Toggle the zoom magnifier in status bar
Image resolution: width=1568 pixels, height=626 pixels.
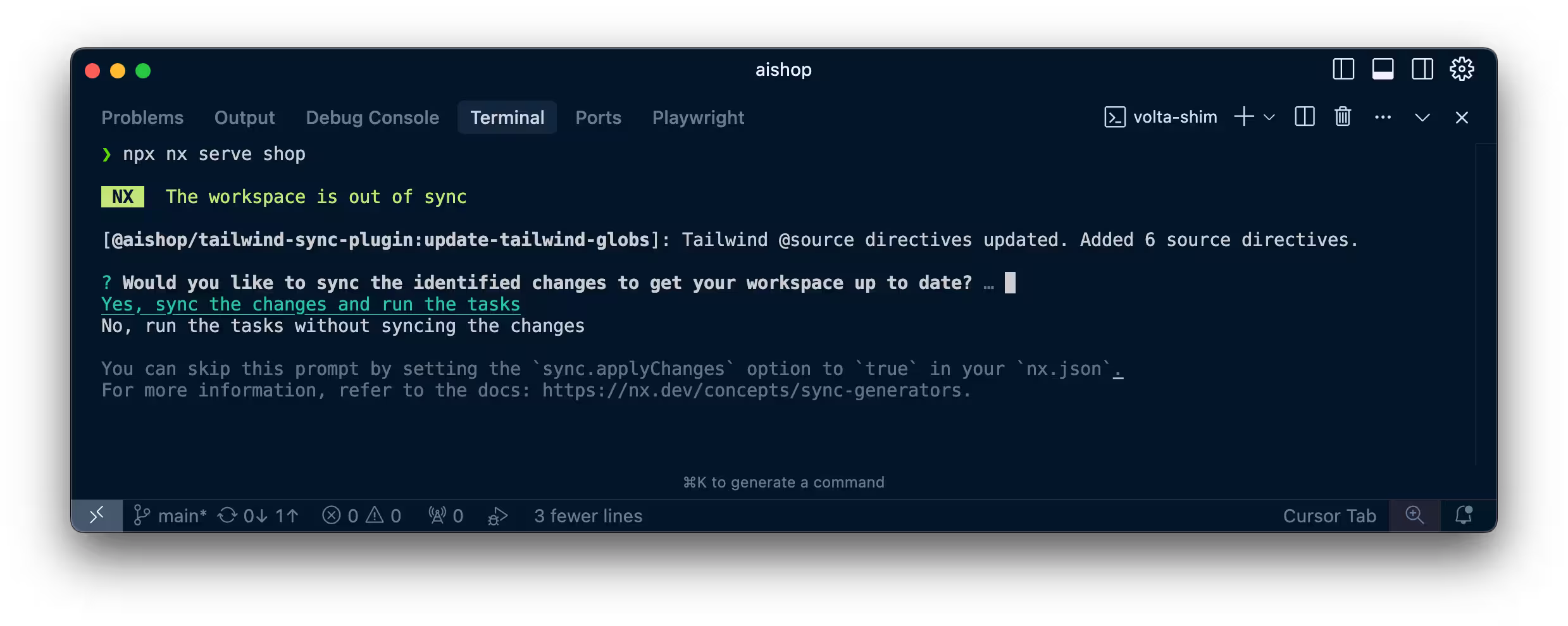tap(1415, 515)
